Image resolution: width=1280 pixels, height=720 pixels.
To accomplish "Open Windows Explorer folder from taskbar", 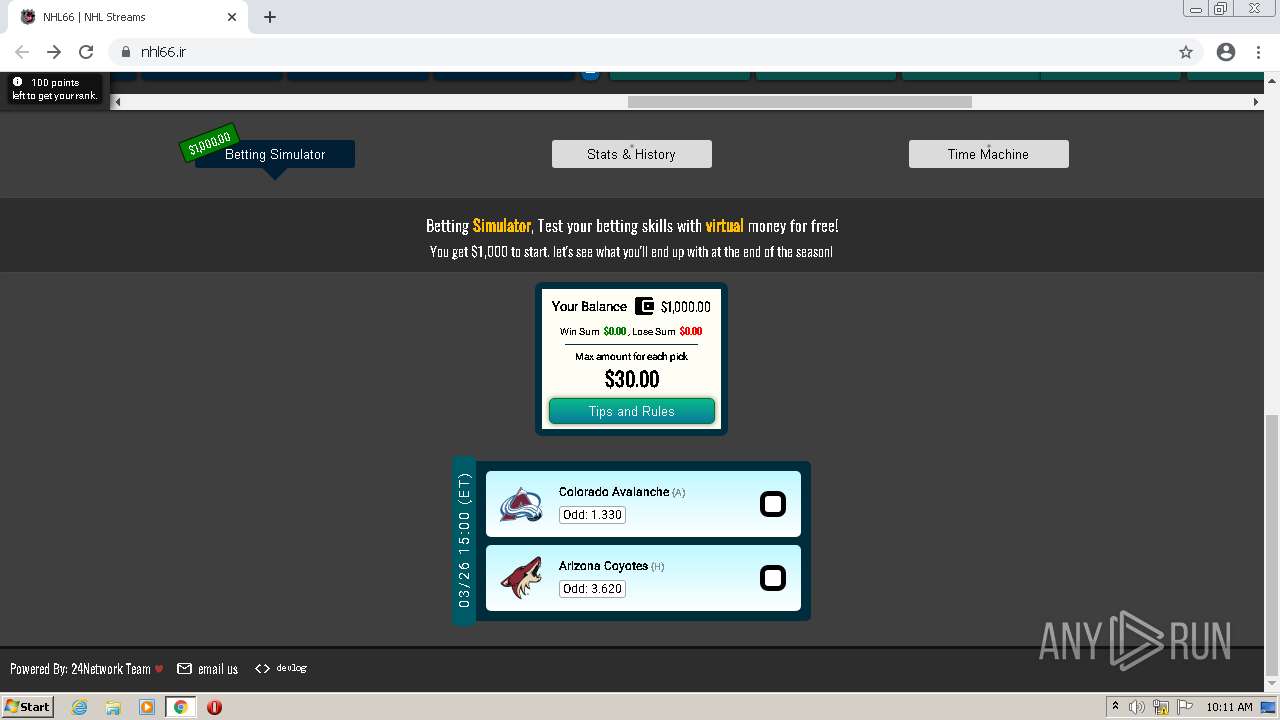I will click(113, 707).
